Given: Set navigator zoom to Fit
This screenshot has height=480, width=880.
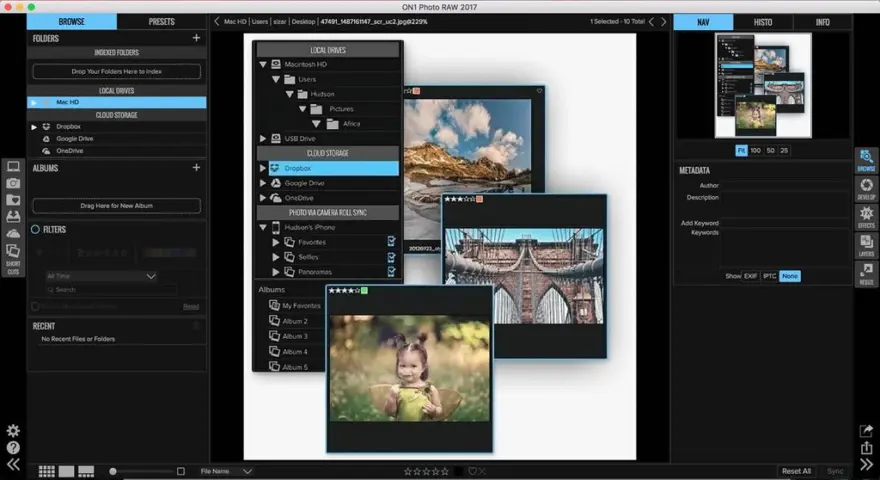Looking at the screenshot, I should (741, 150).
